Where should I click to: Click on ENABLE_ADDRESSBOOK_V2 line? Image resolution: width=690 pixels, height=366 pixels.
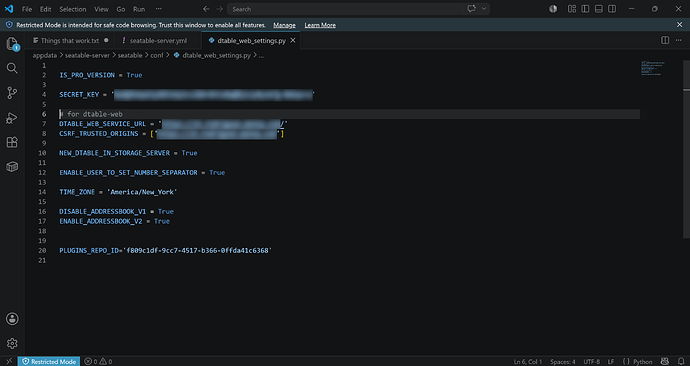[114, 221]
